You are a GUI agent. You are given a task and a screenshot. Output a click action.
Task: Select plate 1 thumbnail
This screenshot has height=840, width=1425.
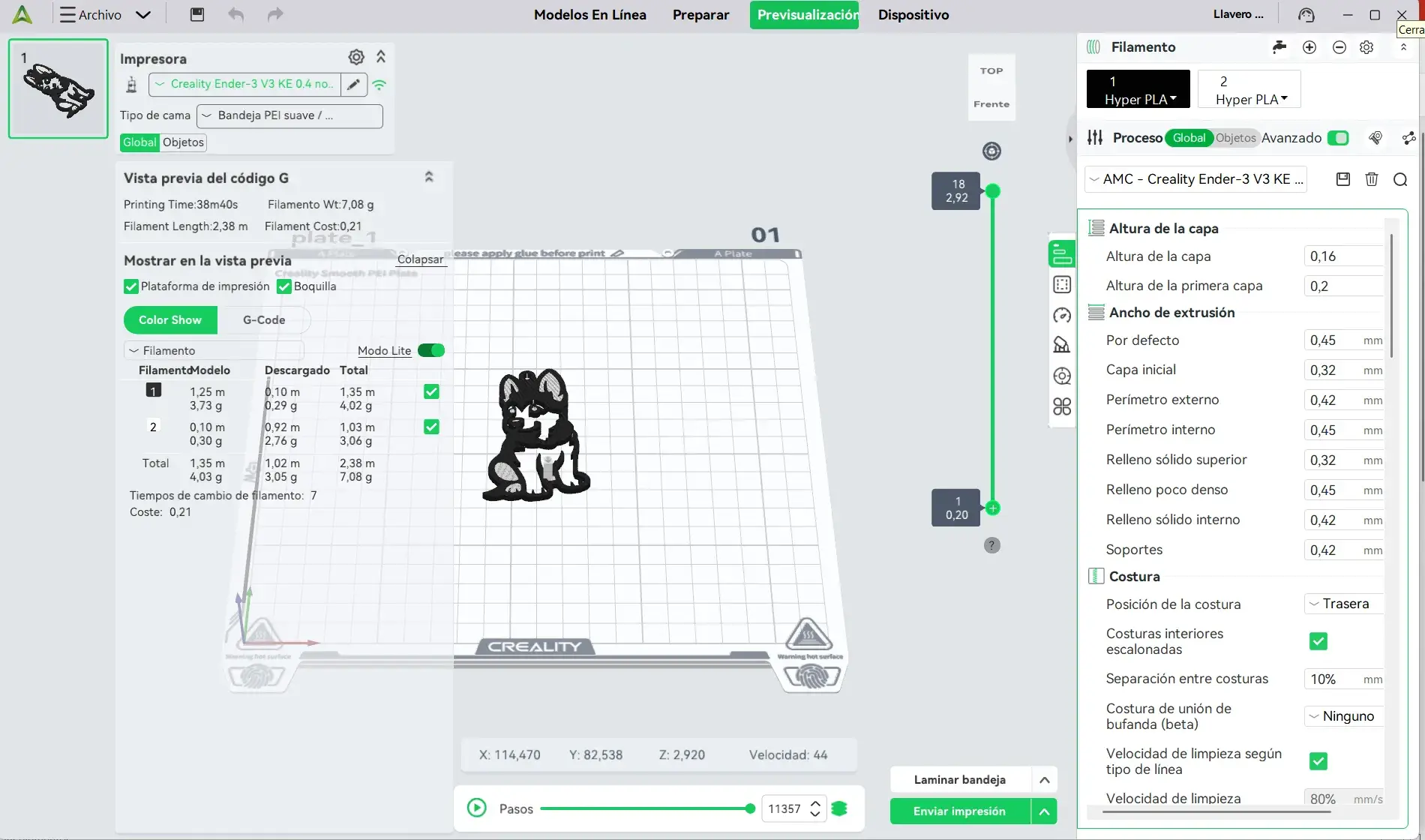(x=58, y=88)
